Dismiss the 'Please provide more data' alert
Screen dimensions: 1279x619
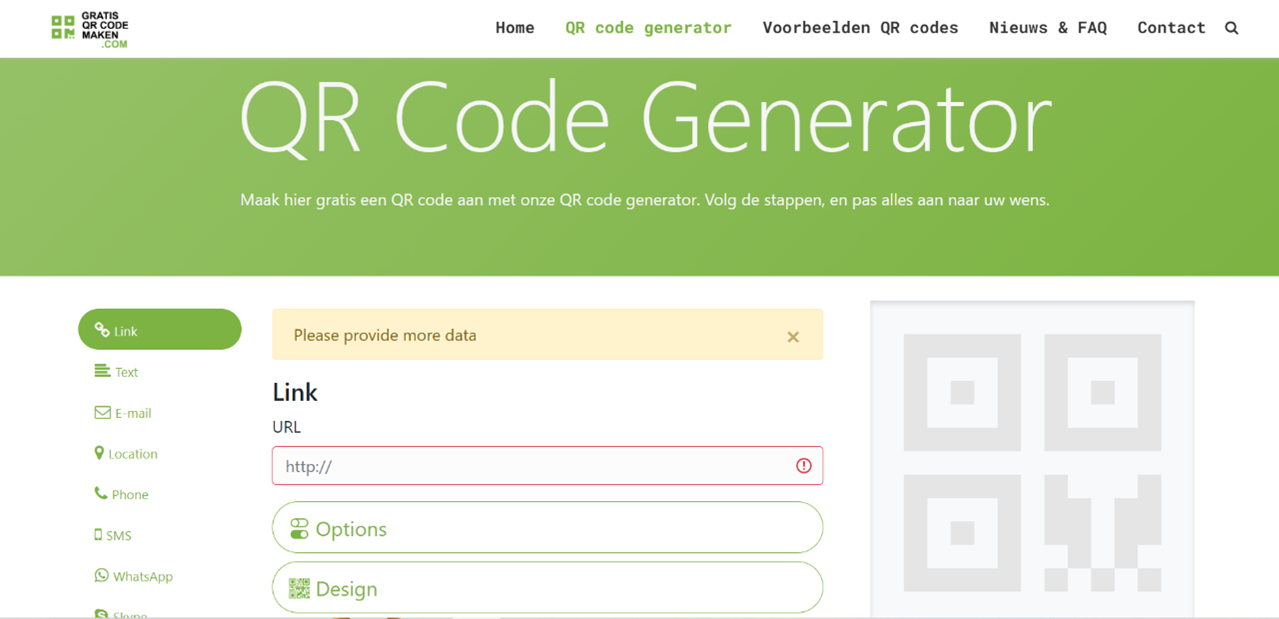point(793,337)
